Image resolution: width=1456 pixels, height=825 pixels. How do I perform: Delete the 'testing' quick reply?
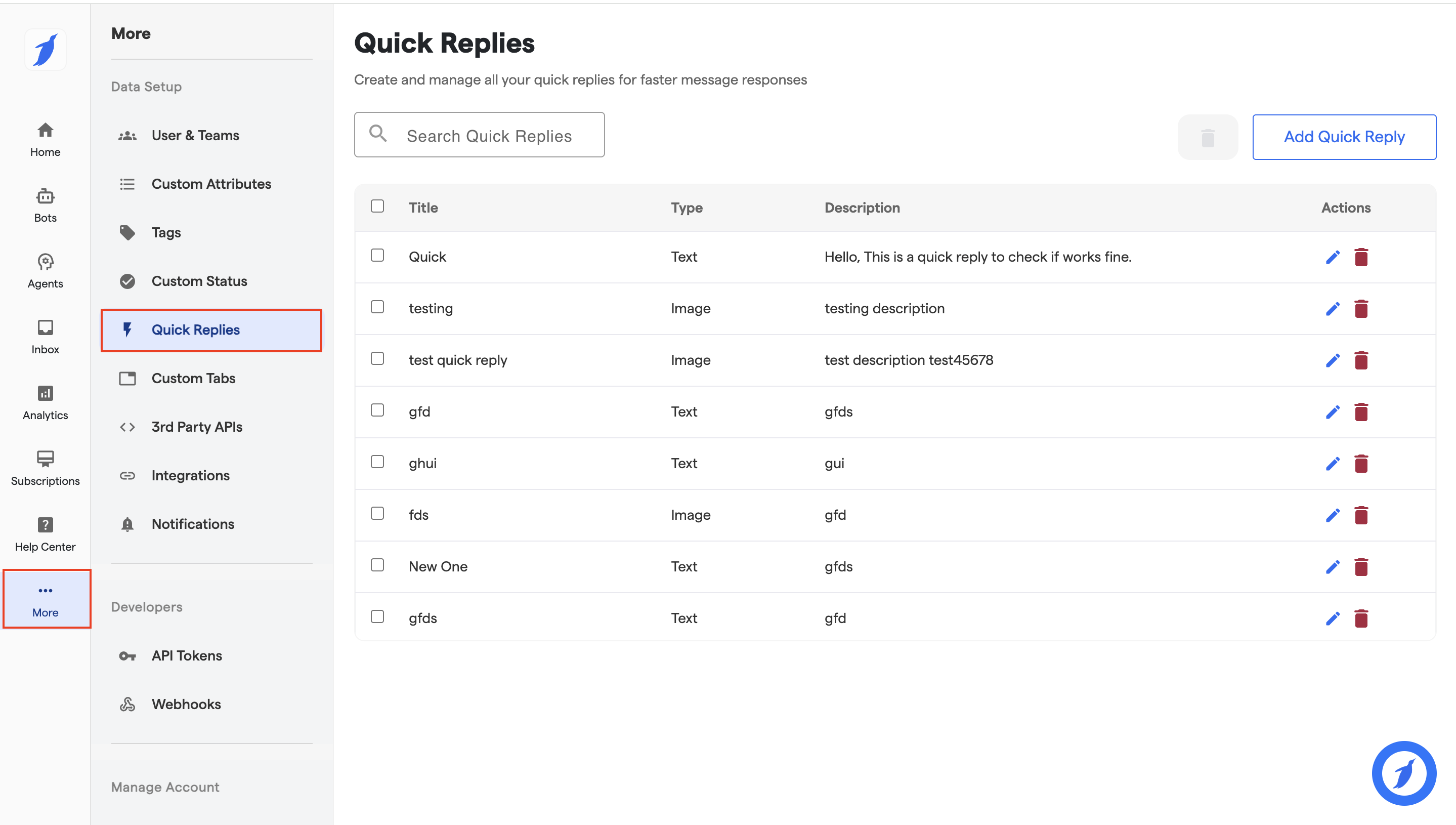pyautogui.click(x=1361, y=309)
